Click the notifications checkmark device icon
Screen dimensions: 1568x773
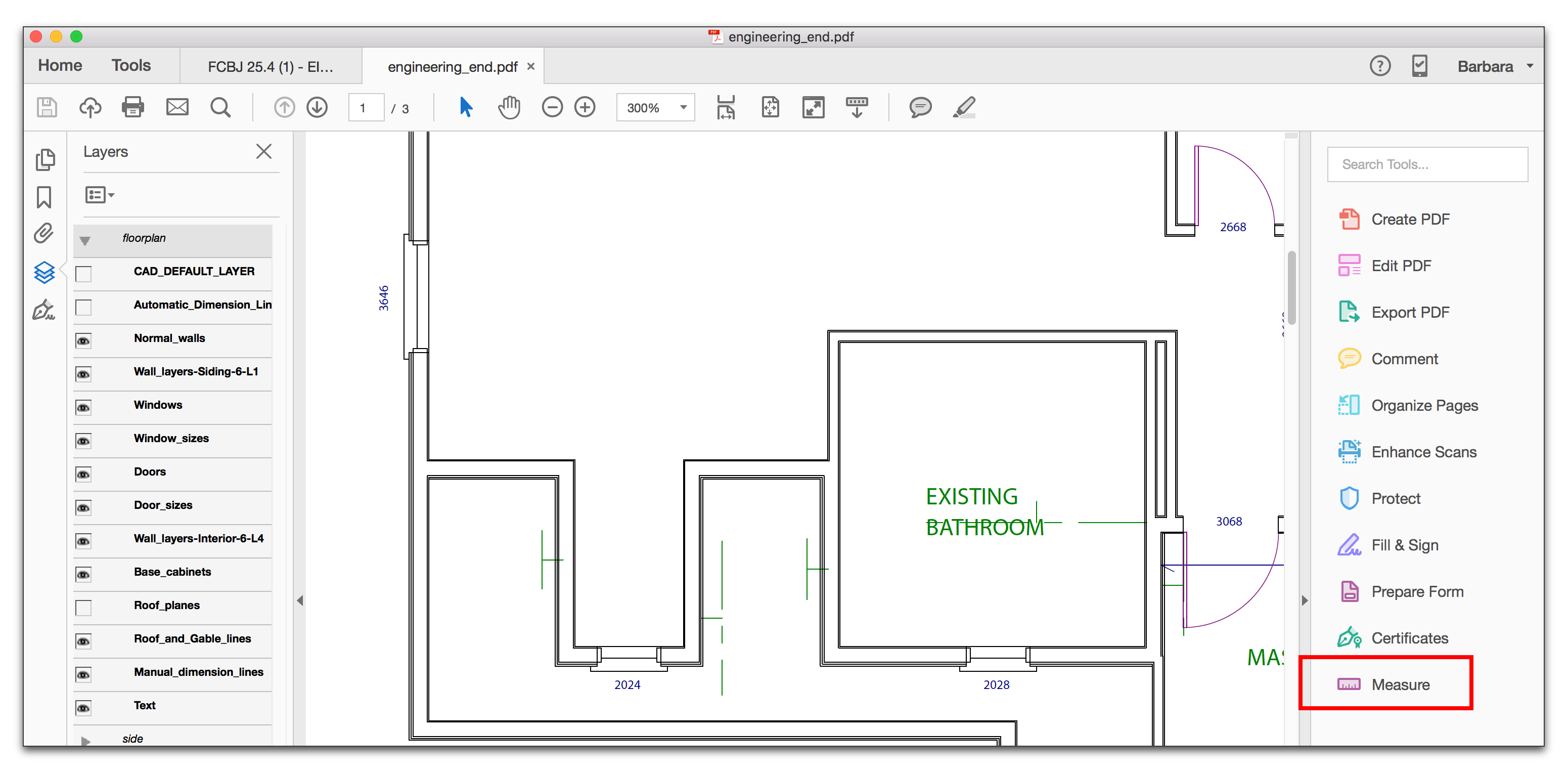1419,66
